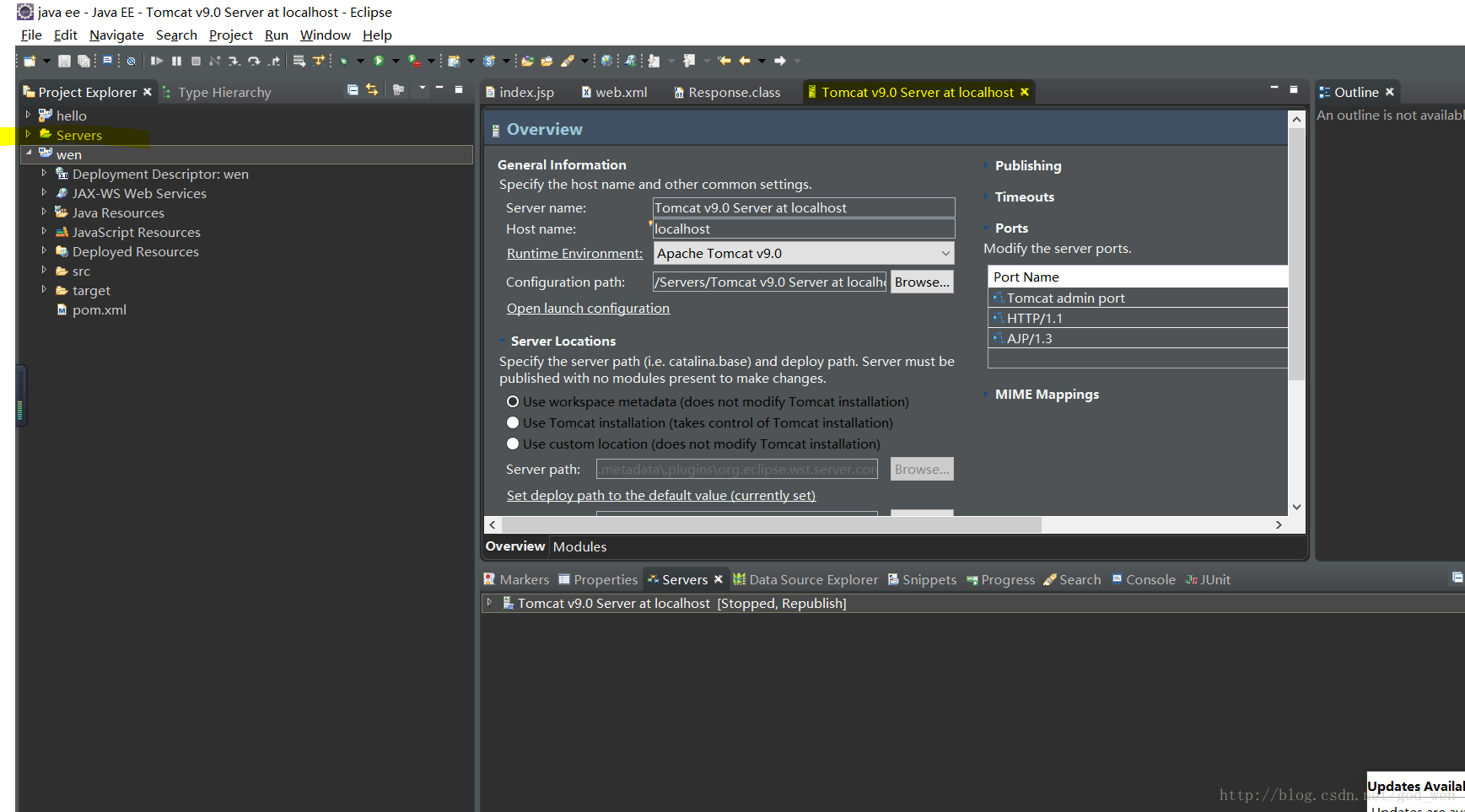Click the Resume debug icon
1465x812 pixels.
157,61
